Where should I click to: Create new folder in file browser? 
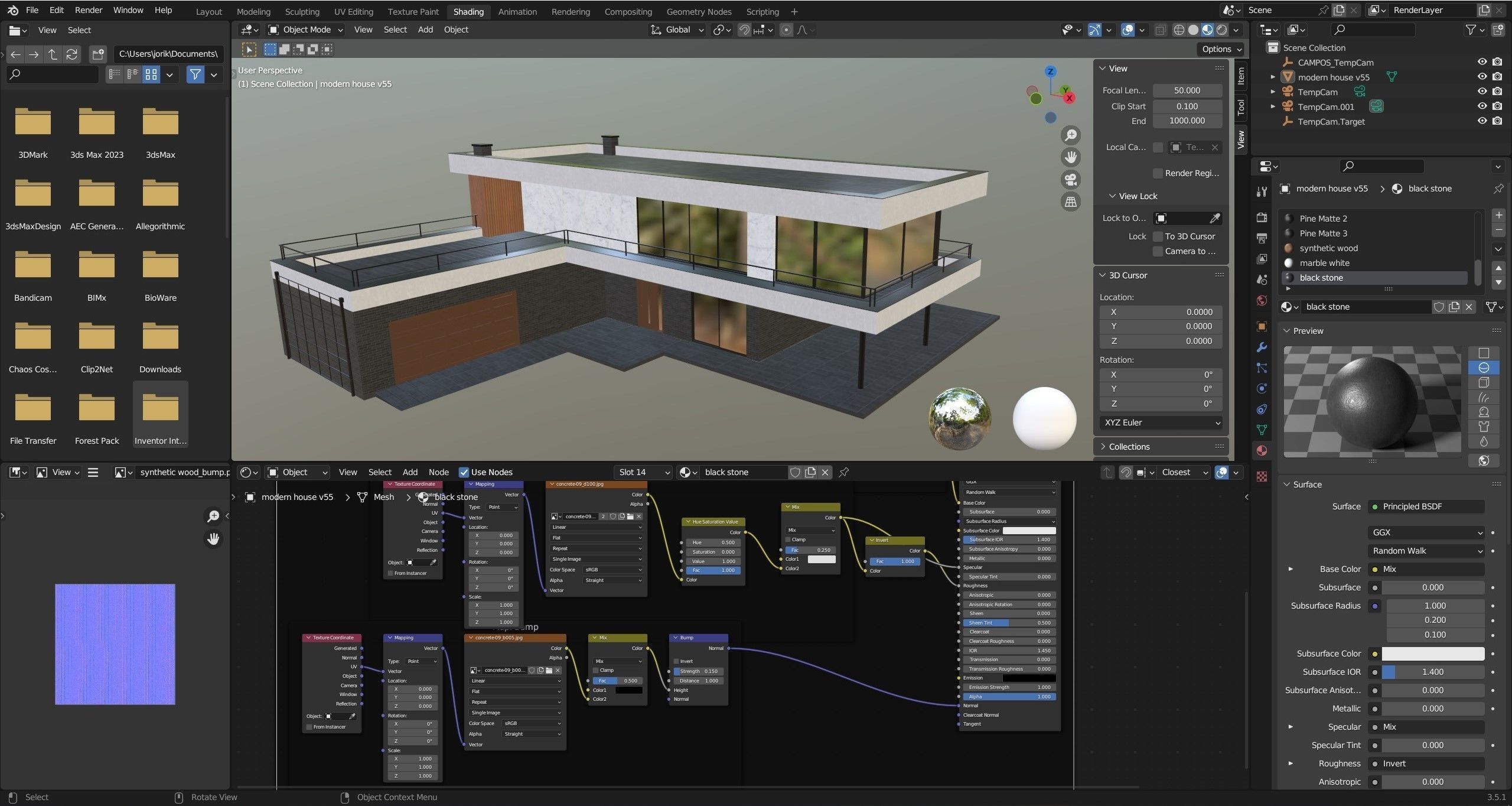click(97, 54)
